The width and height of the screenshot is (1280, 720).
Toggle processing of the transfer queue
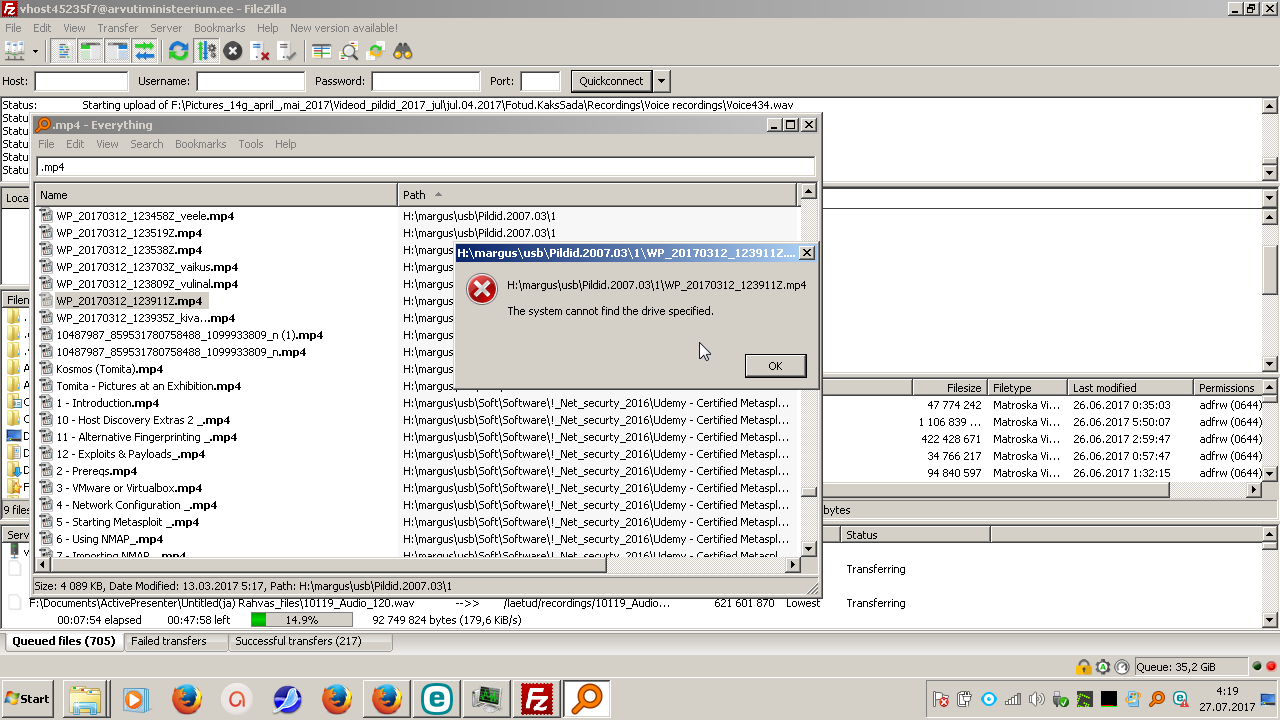pos(206,51)
